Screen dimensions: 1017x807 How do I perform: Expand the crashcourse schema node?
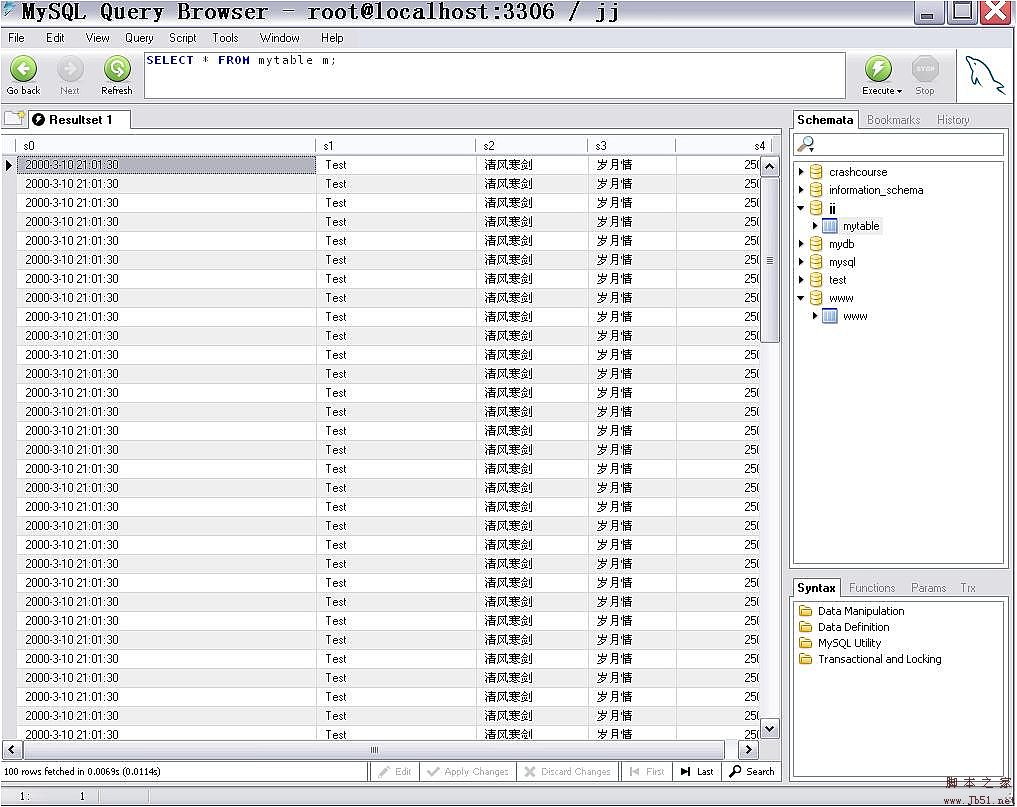801,172
